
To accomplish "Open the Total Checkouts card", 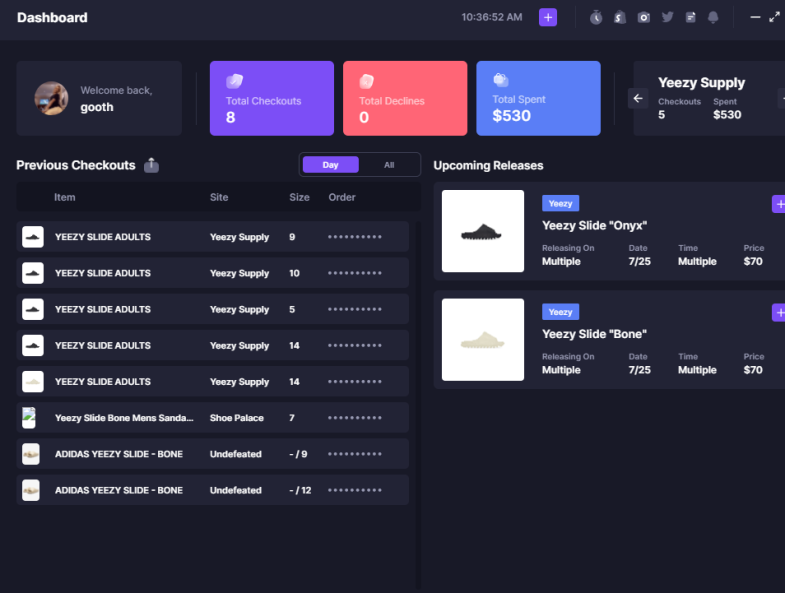I will coord(272,98).
